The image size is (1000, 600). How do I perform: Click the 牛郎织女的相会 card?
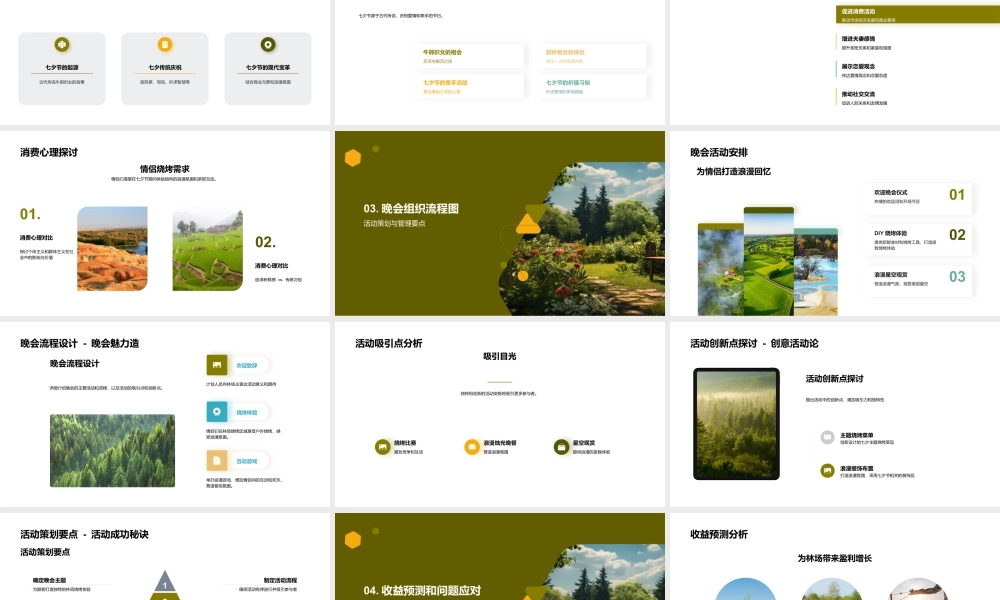471,55
